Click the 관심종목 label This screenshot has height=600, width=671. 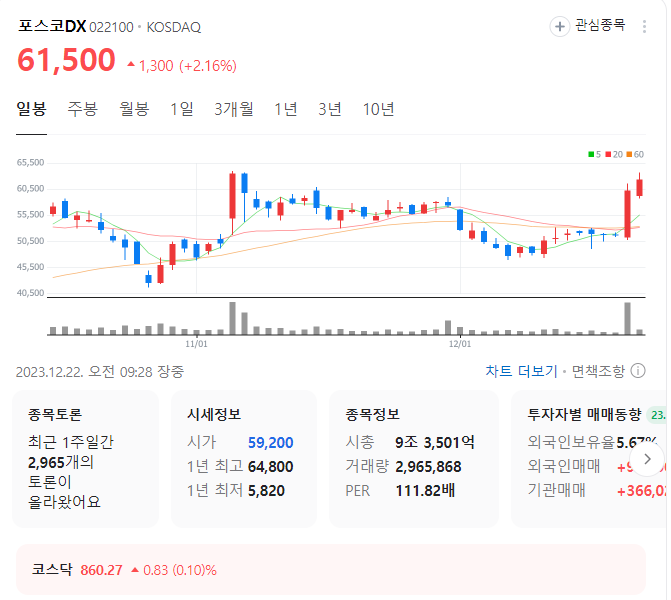point(600,25)
